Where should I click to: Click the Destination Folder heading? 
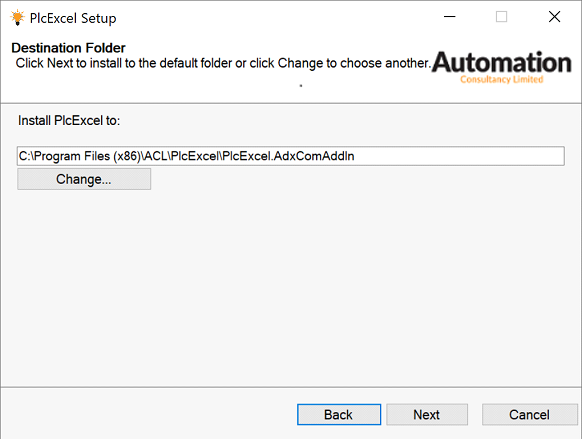click(68, 48)
